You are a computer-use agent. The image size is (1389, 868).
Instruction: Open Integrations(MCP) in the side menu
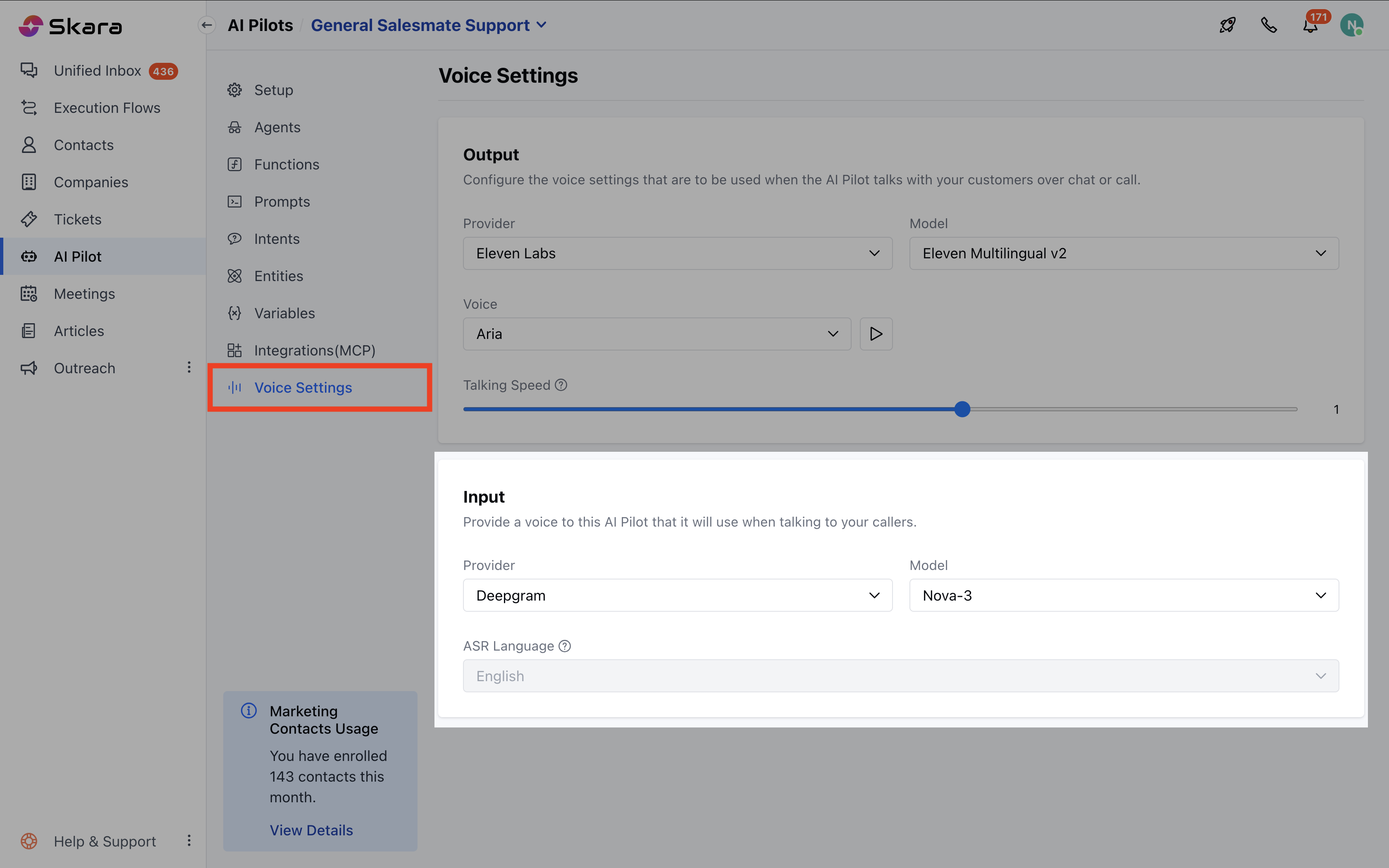click(314, 350)
